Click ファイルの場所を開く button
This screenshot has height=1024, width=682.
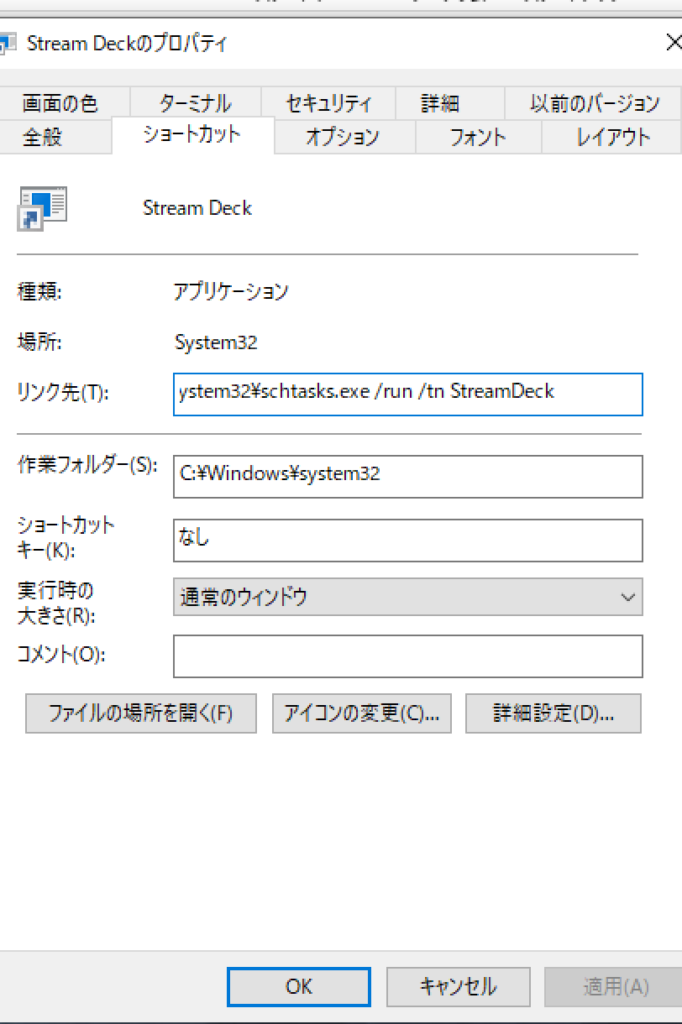pyautogui.click(x=140, y=713)
